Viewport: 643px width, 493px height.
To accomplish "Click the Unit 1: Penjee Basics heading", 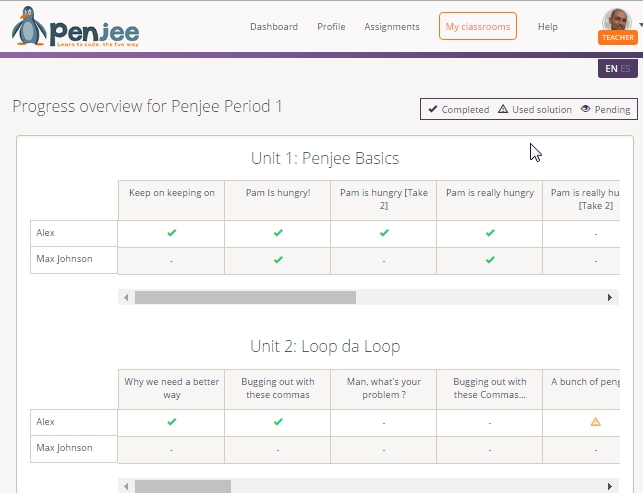I will click(x=325, y=158).
